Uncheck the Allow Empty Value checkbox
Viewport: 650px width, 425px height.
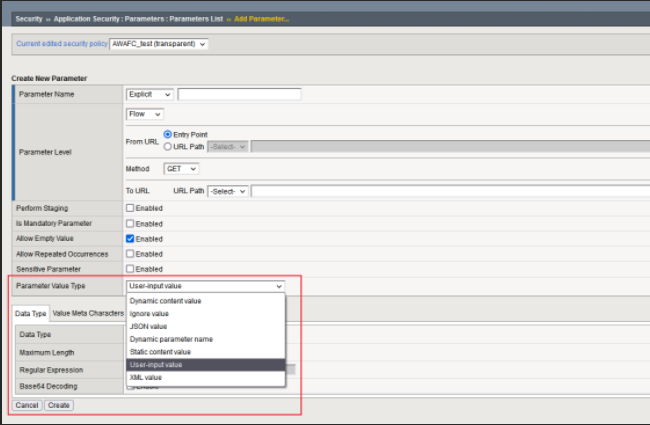point(130,239)
